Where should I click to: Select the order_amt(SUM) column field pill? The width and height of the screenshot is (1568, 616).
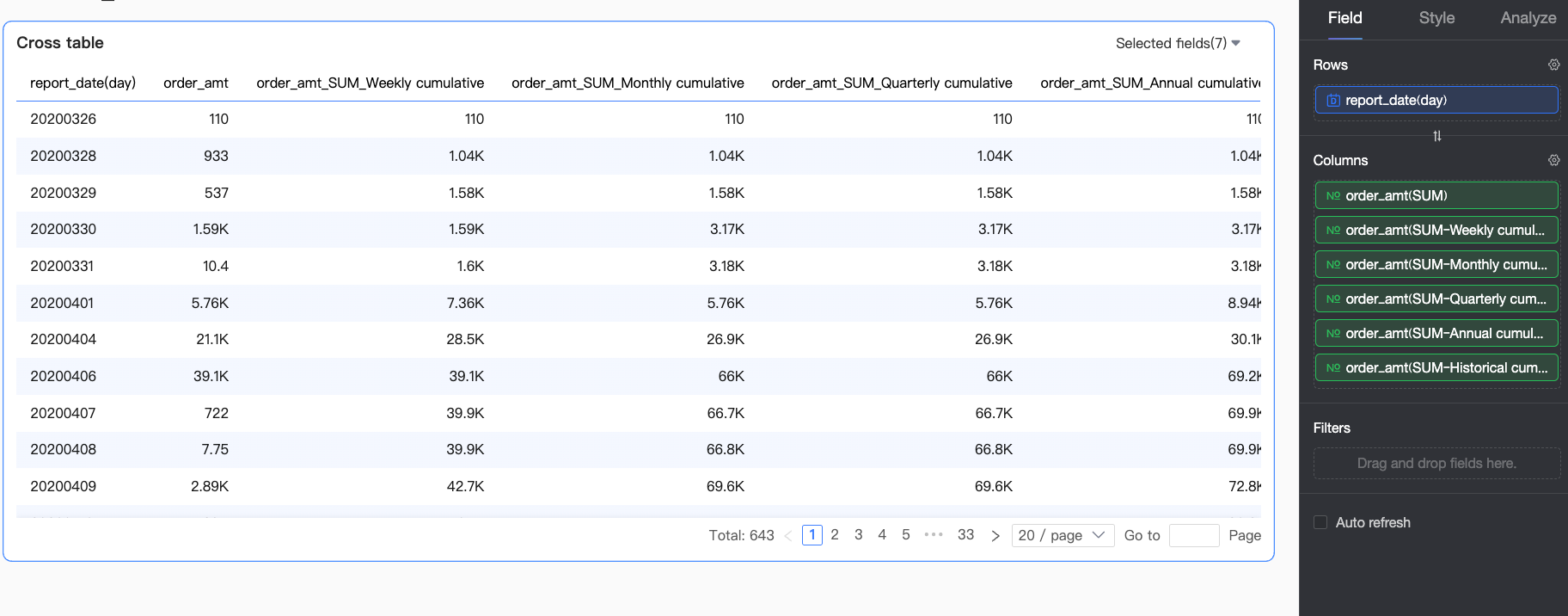(1436, 196)
